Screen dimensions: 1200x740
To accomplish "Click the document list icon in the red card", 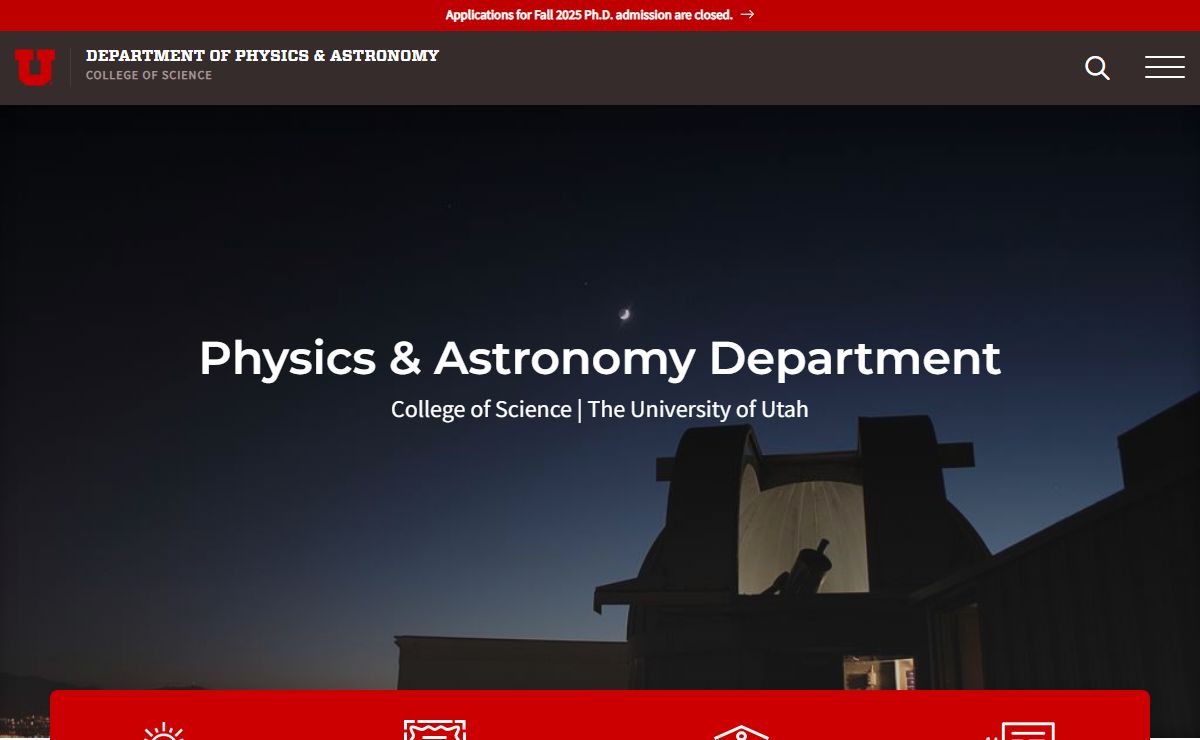I will [x=1021, y=731].
